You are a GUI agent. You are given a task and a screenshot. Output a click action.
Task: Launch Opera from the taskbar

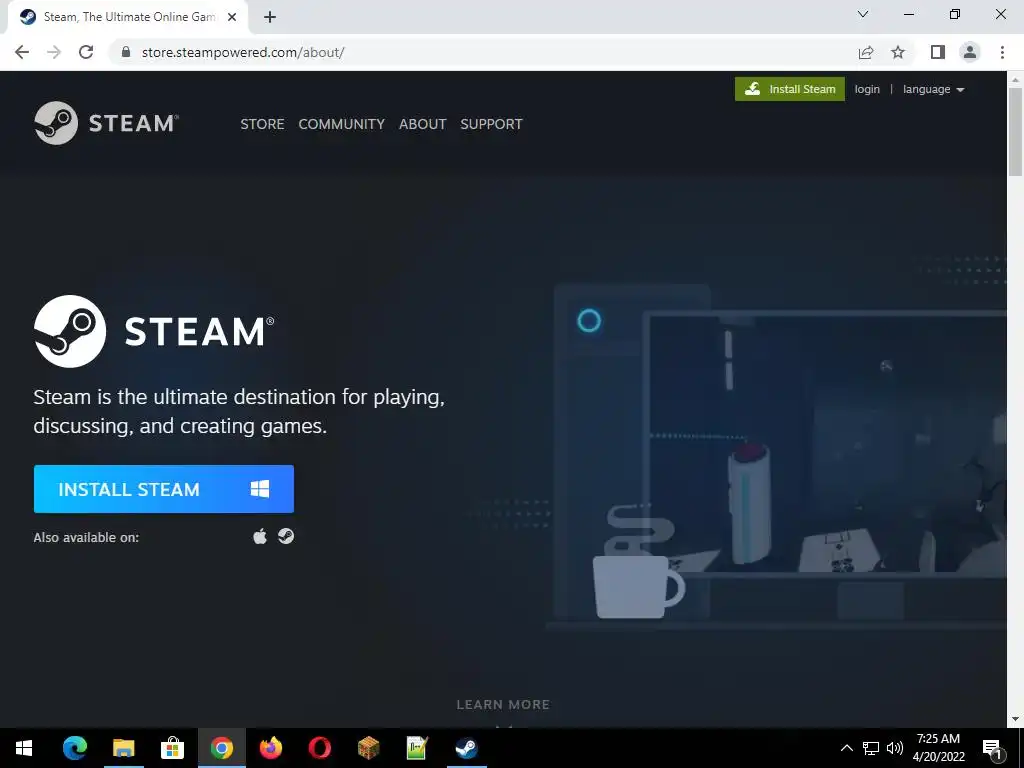coord(319,748)
